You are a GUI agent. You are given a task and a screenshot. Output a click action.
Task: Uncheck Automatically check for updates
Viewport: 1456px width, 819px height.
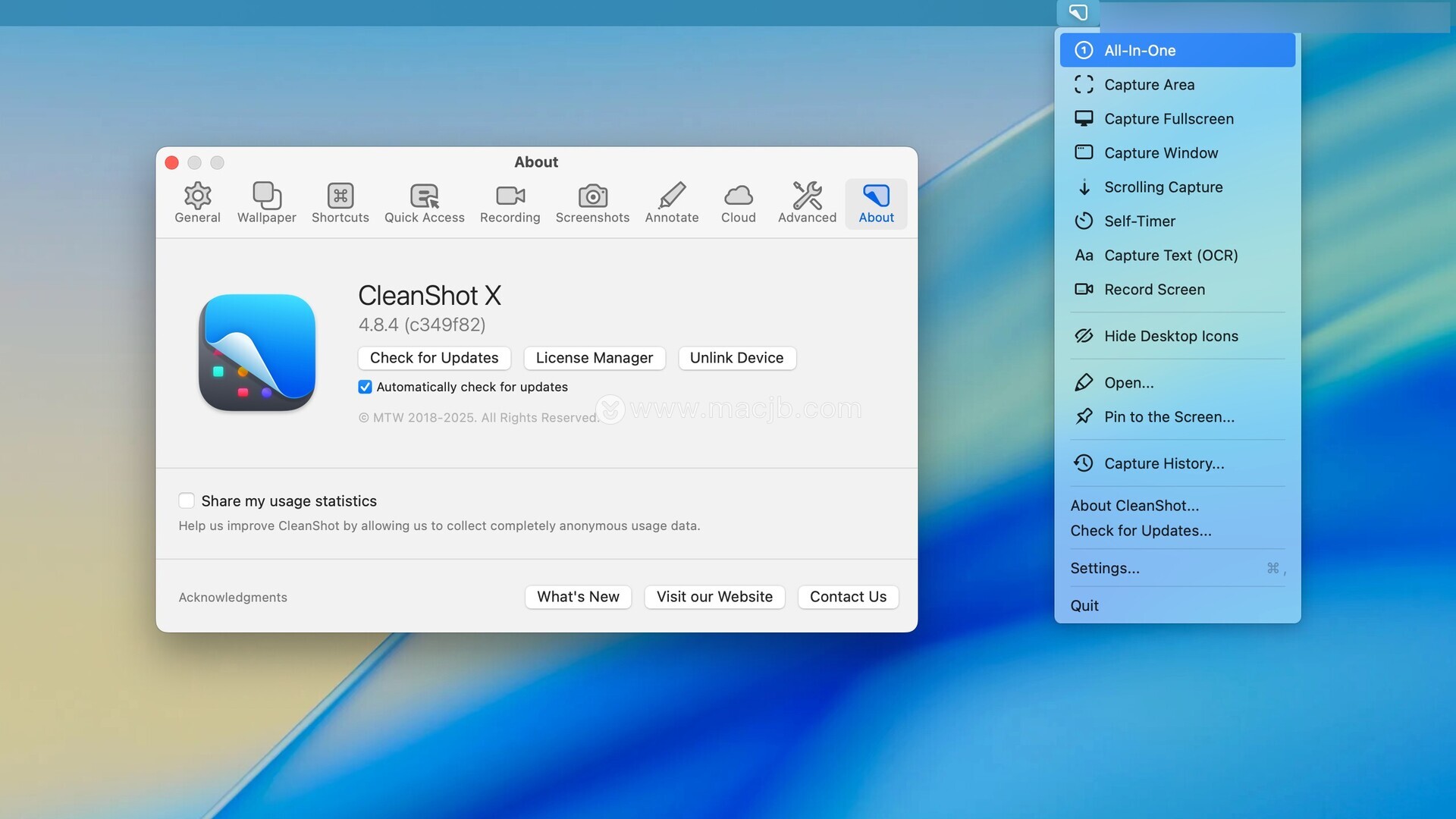click(365, 387)
